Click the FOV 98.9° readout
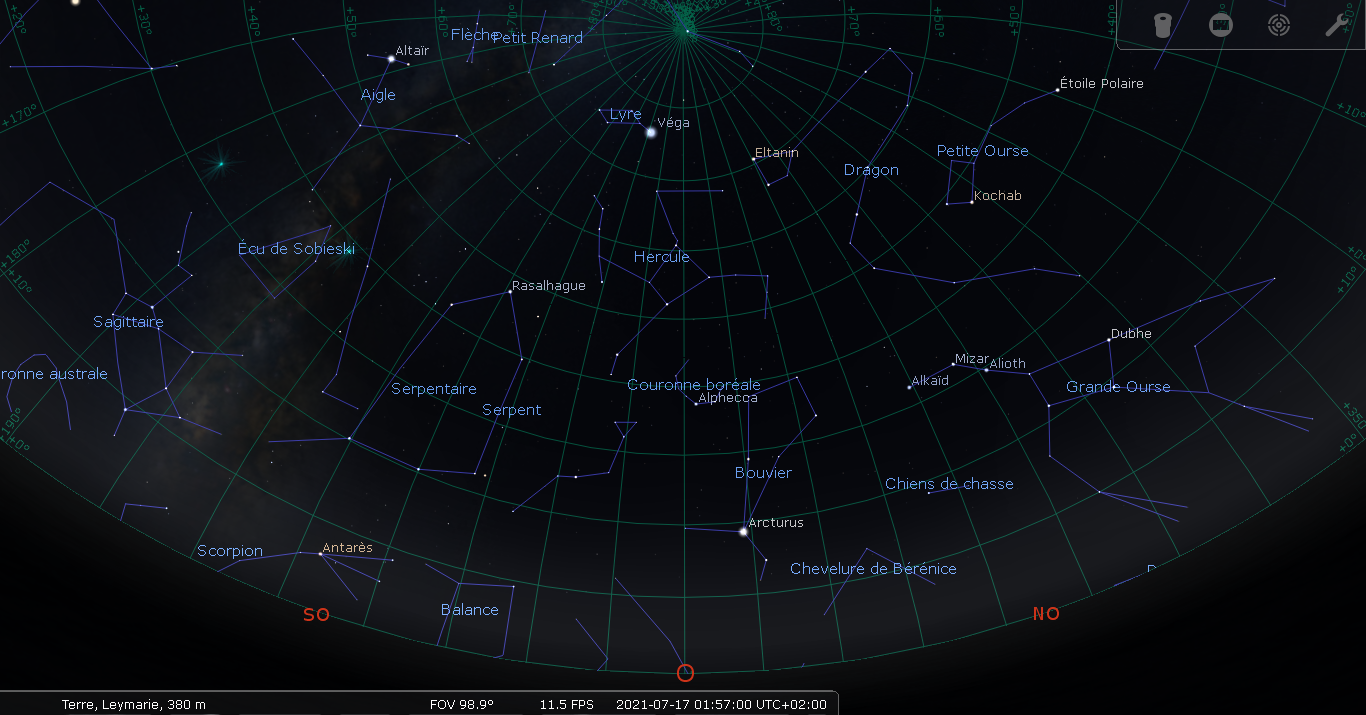1366x715 pixels. [461, 704]
